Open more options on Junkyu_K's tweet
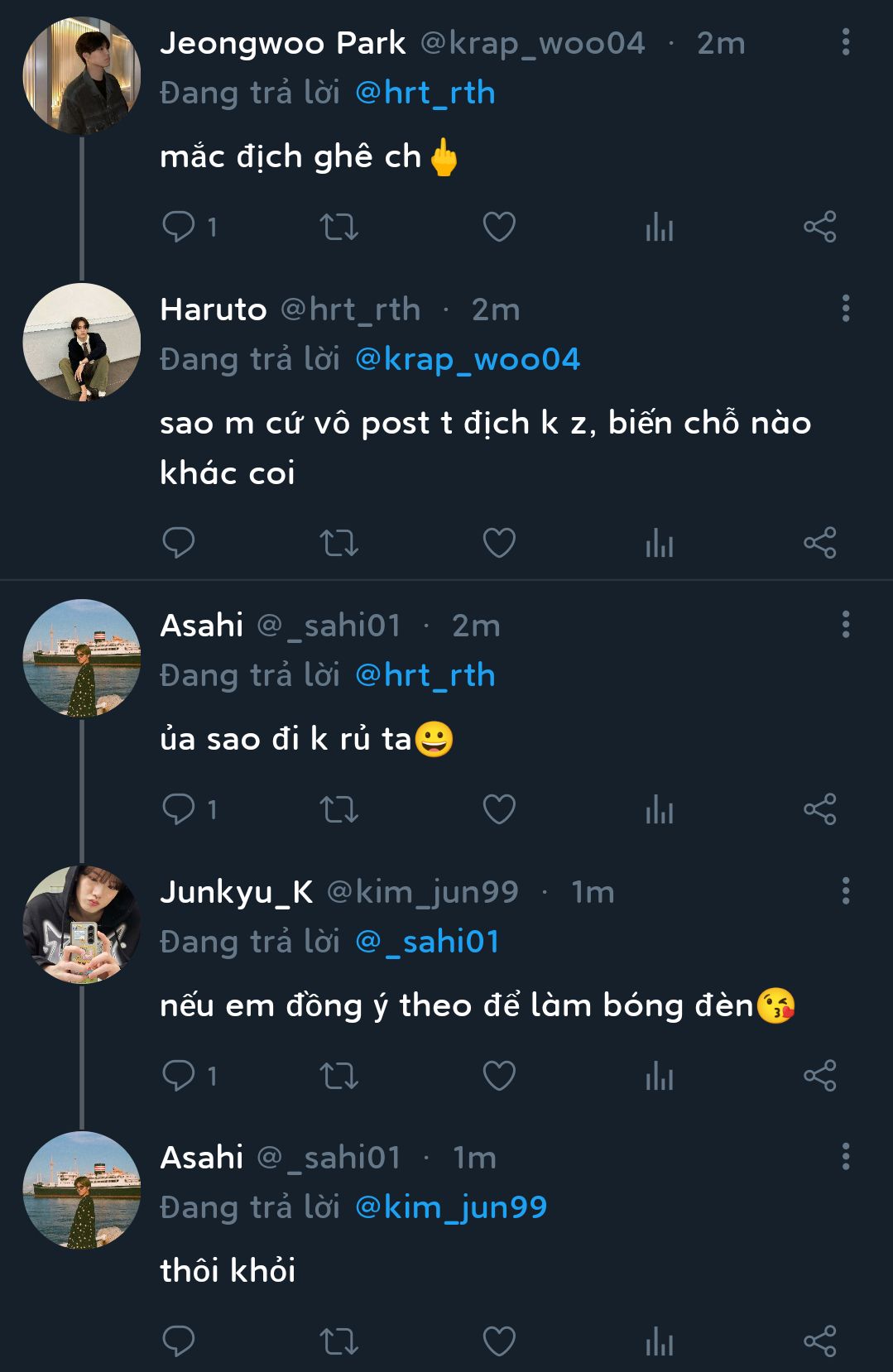 pyautogui.click(x=845, y=891)
